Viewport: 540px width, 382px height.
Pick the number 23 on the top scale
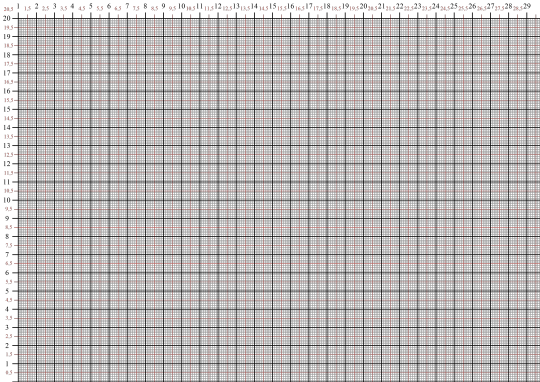point(417,6)
